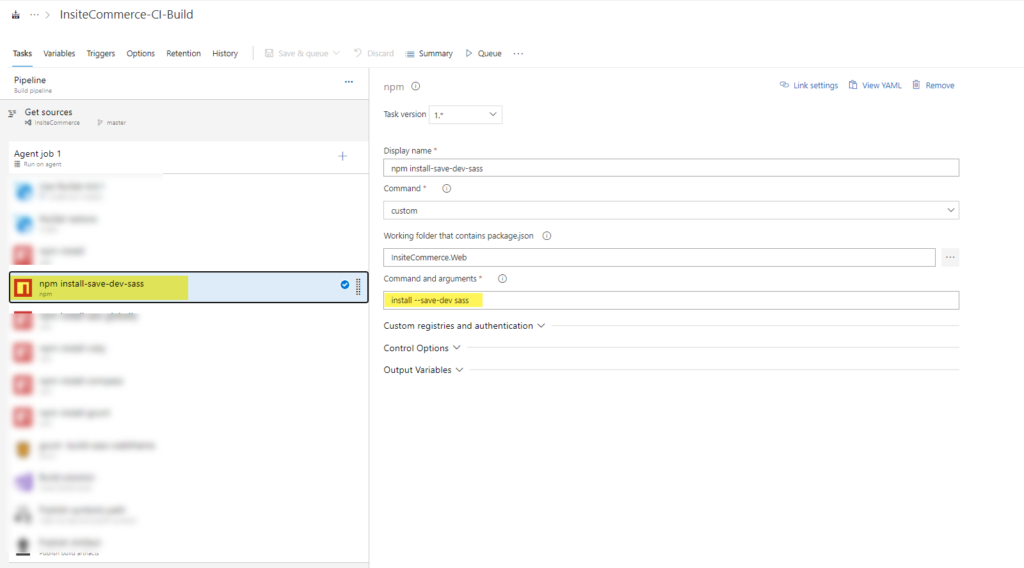
Task: Click InsiteCommerce-CI-Build title
Action: [127, 14]
